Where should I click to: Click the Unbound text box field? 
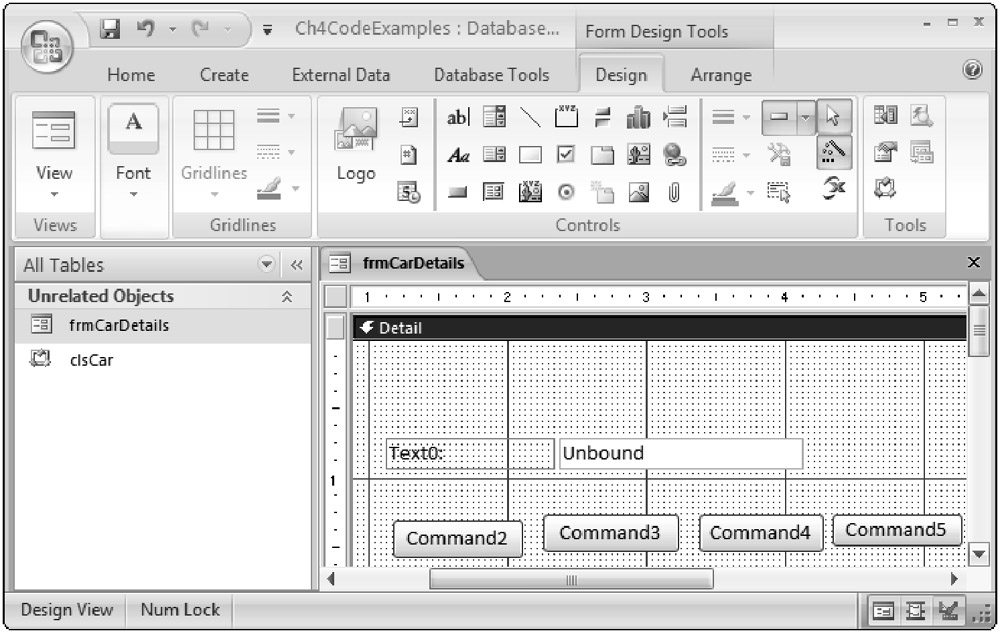[680, 453]
